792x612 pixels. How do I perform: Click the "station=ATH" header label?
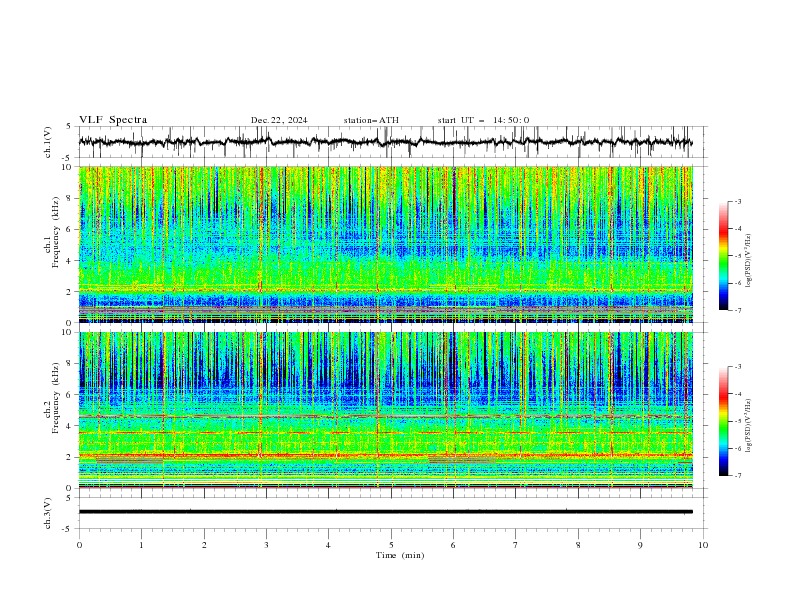pyautogui.click(x=371, y=120)
